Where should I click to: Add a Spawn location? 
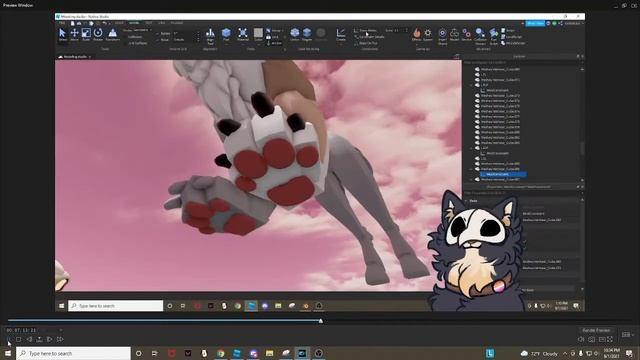click(428, 34)
